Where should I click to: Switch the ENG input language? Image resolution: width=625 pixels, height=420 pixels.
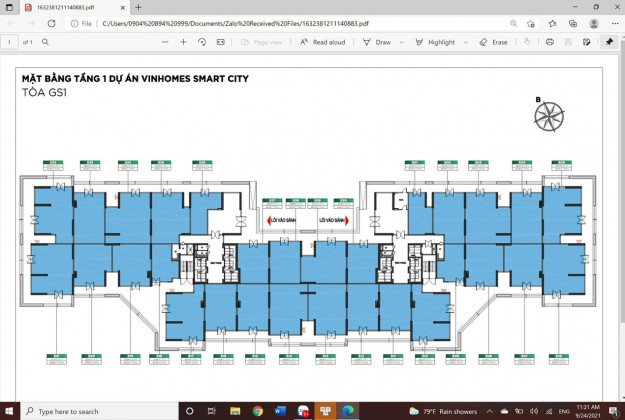[564, 411]
